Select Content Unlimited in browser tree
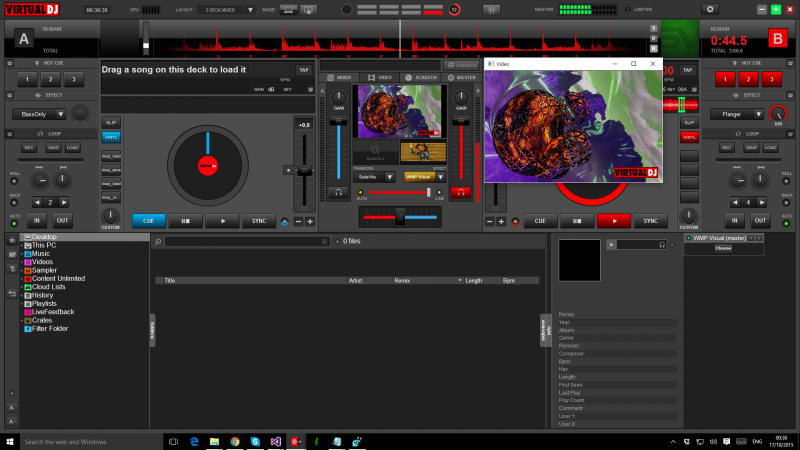The width and height of the screenshot is (800, 450). 55,279
